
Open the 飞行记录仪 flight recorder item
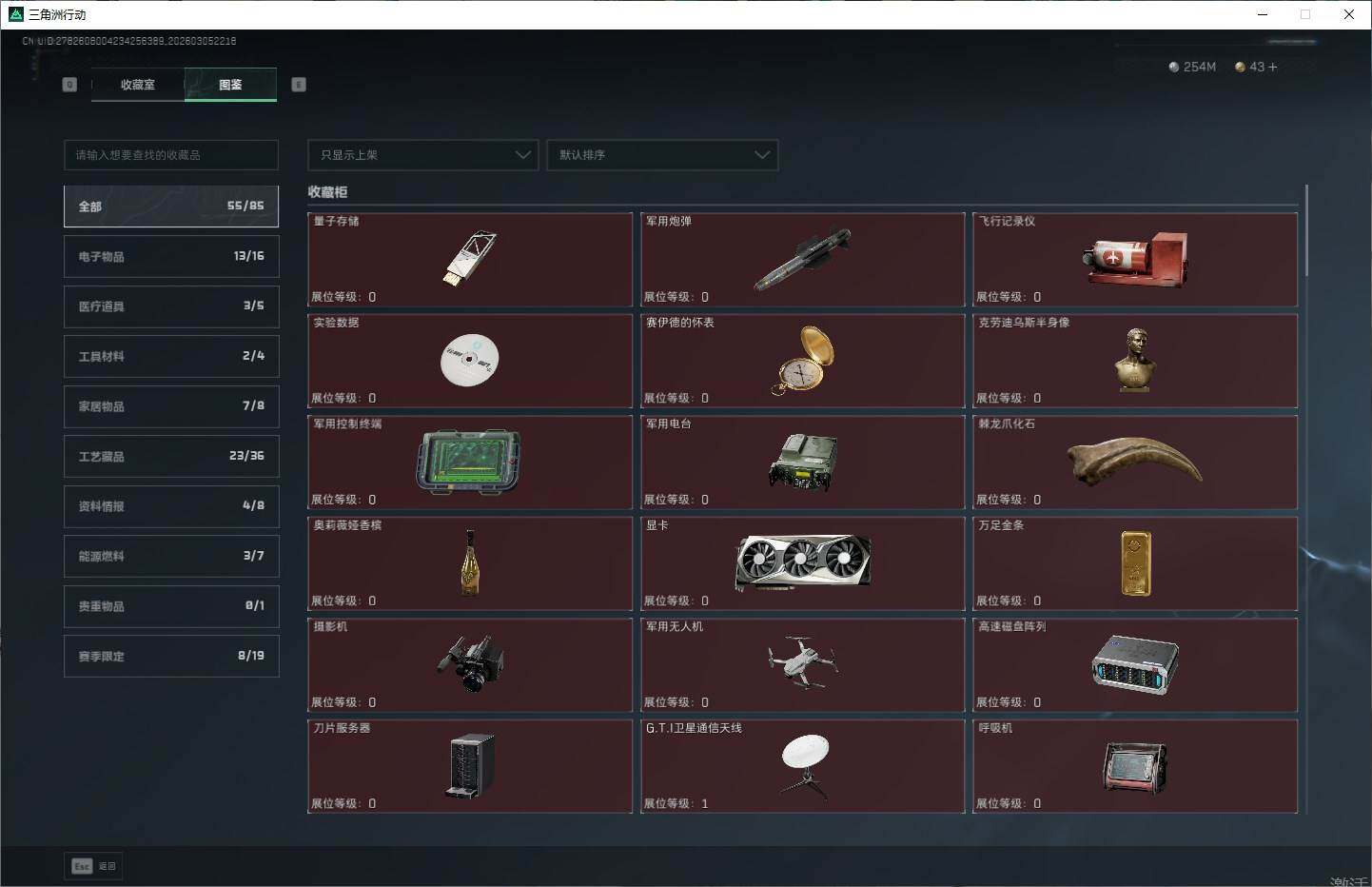click(1135, 259)
